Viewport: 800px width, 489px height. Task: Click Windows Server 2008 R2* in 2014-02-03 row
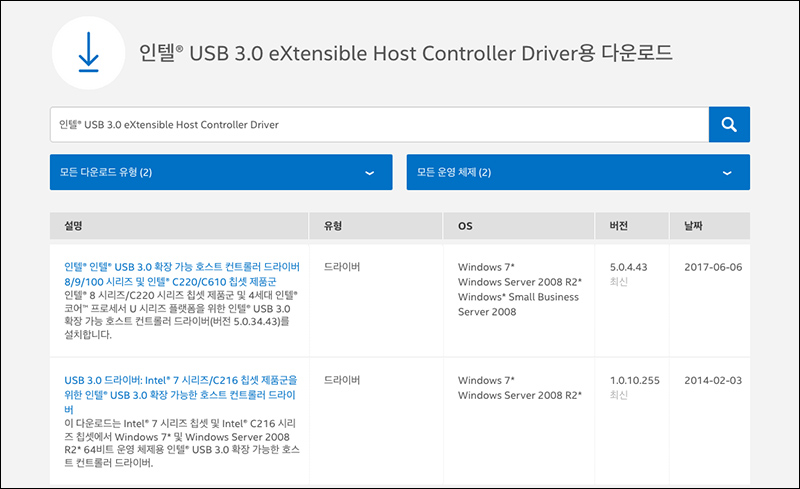(x=520, y=395)
